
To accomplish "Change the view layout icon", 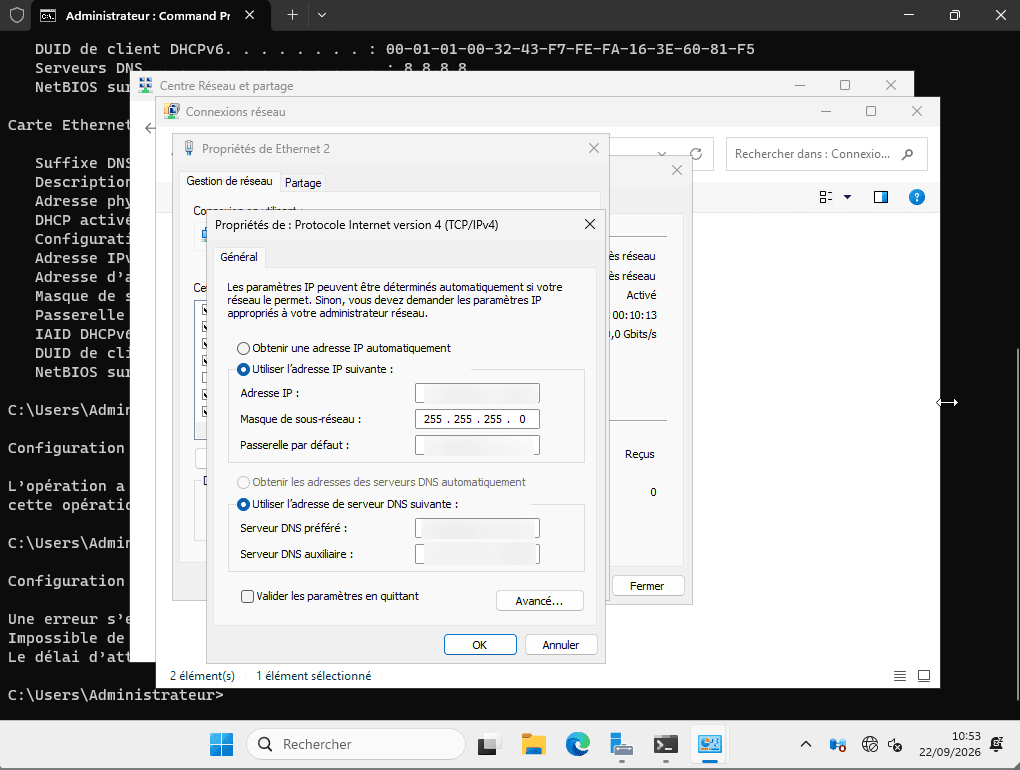I will click(825, 197).
